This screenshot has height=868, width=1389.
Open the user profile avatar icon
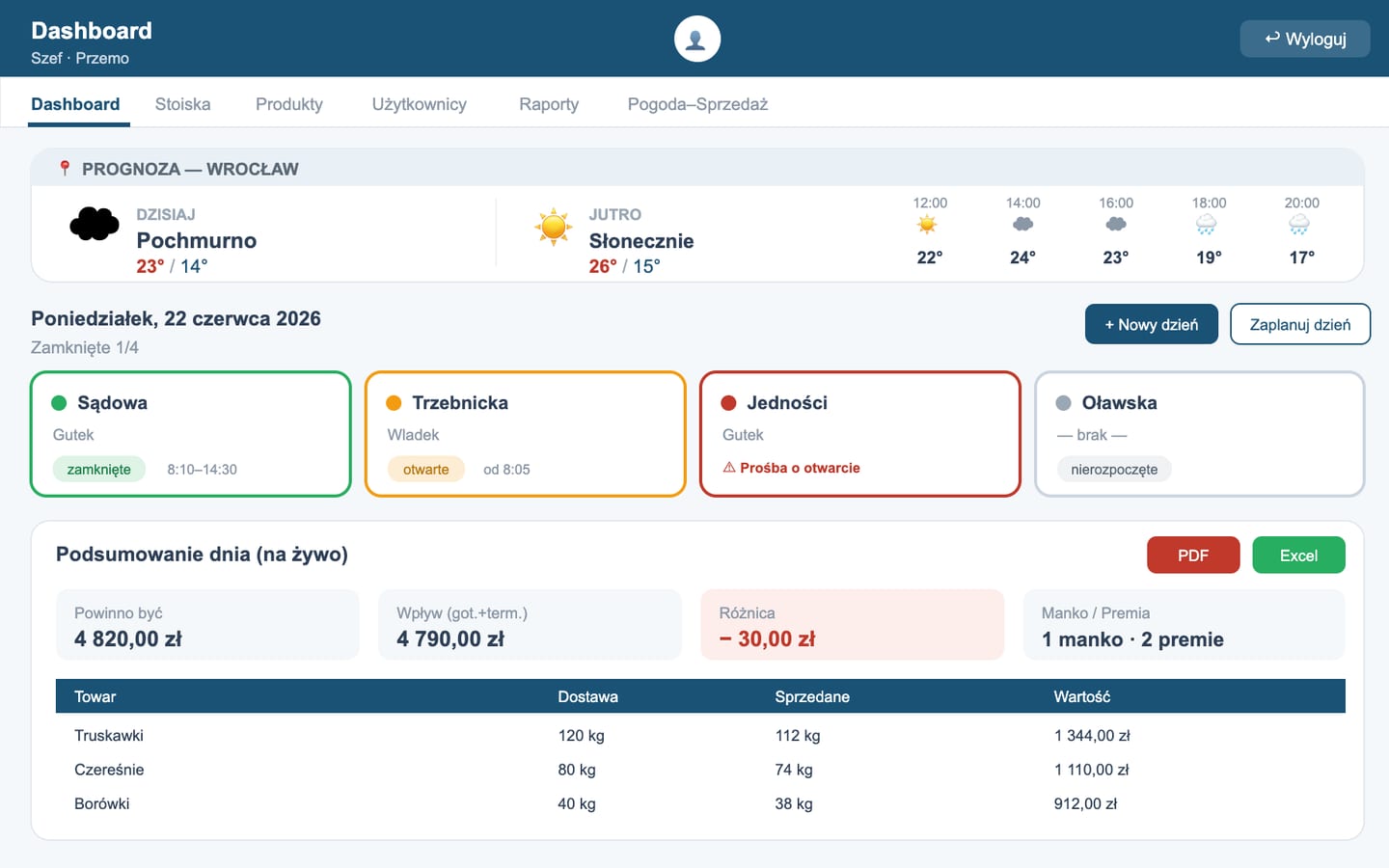pyautogui.click(x=696, y=39)
